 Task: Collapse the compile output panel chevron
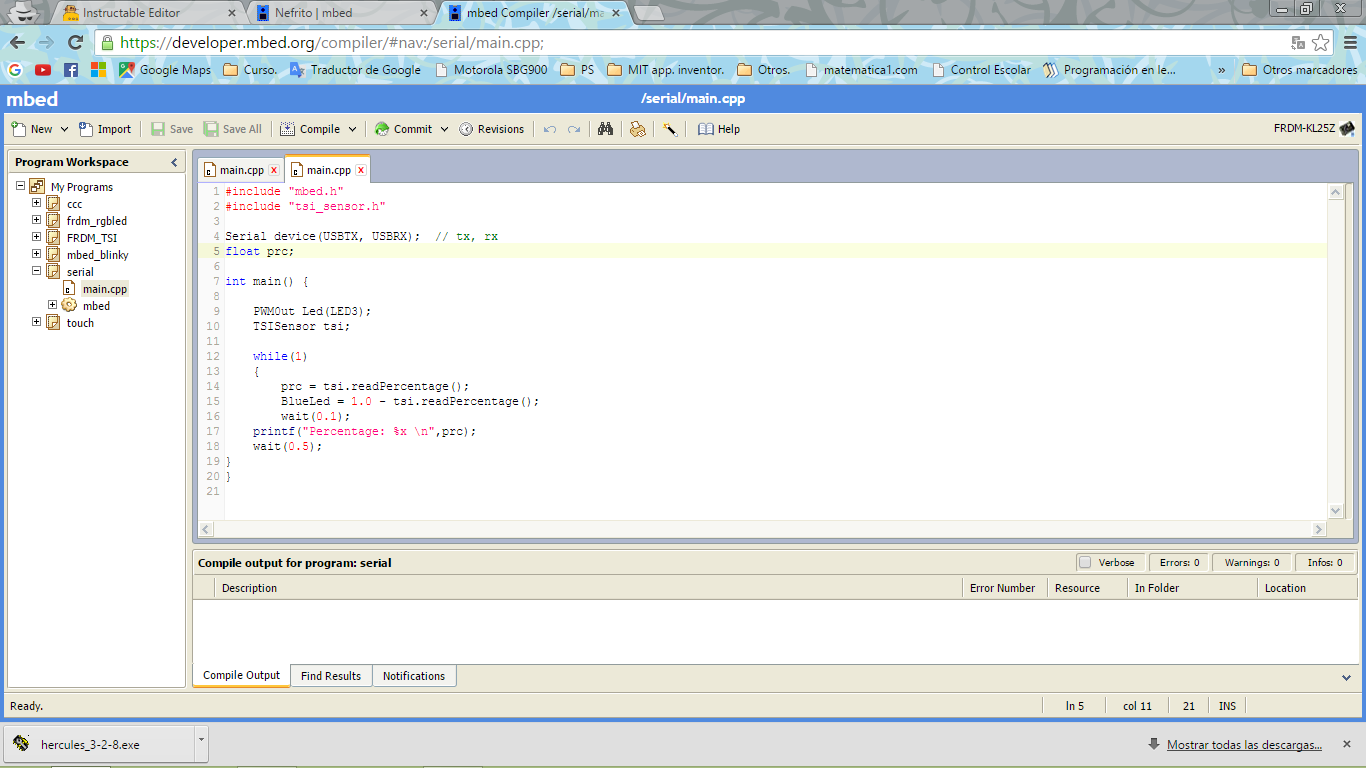coord(1346,677)
